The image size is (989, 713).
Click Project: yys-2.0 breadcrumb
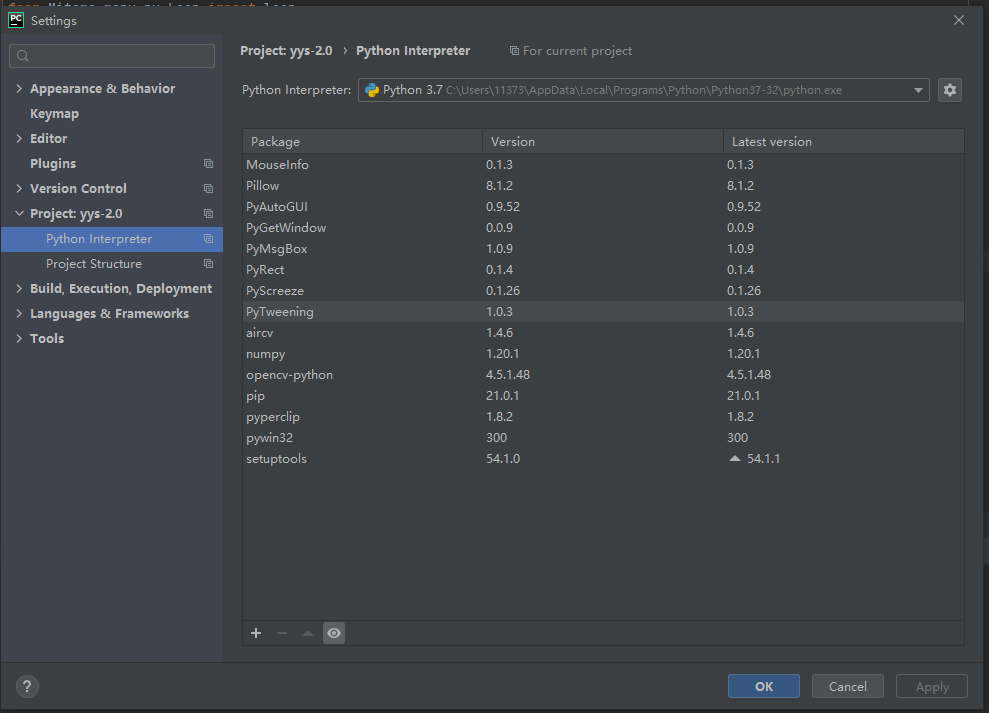(x=286, y=50)
